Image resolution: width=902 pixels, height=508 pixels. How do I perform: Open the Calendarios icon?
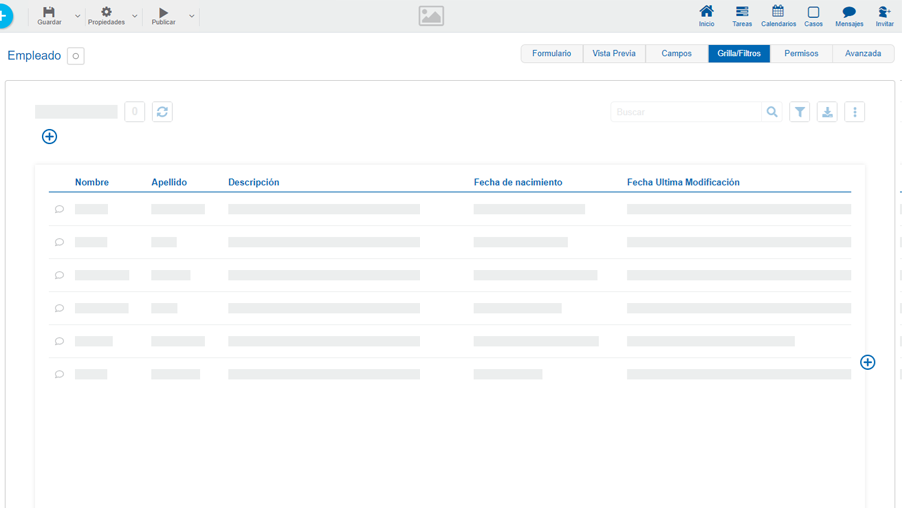click(x=778, y=12)
